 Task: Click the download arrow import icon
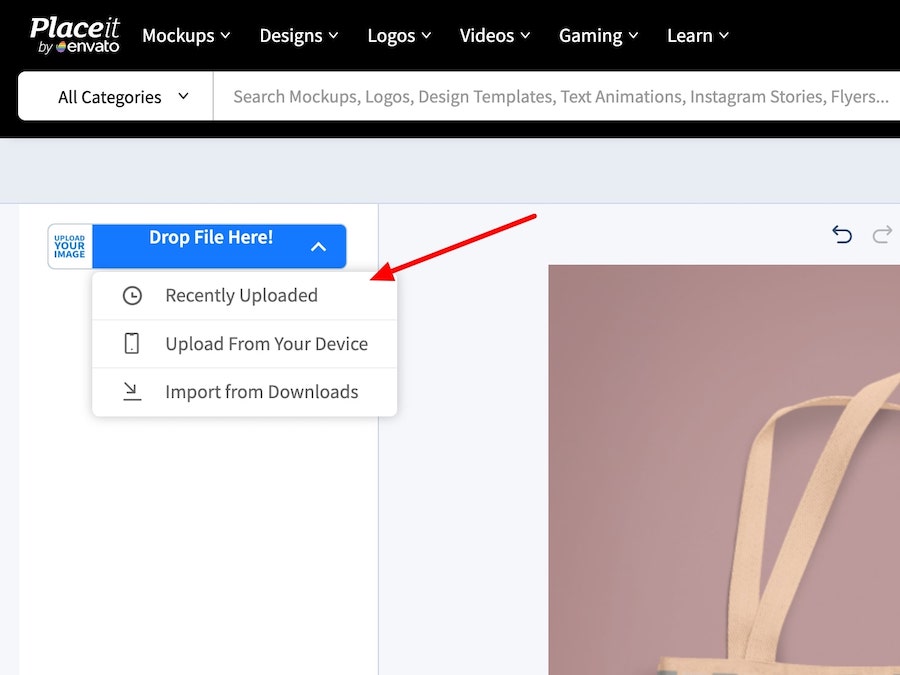coord(132,392)
